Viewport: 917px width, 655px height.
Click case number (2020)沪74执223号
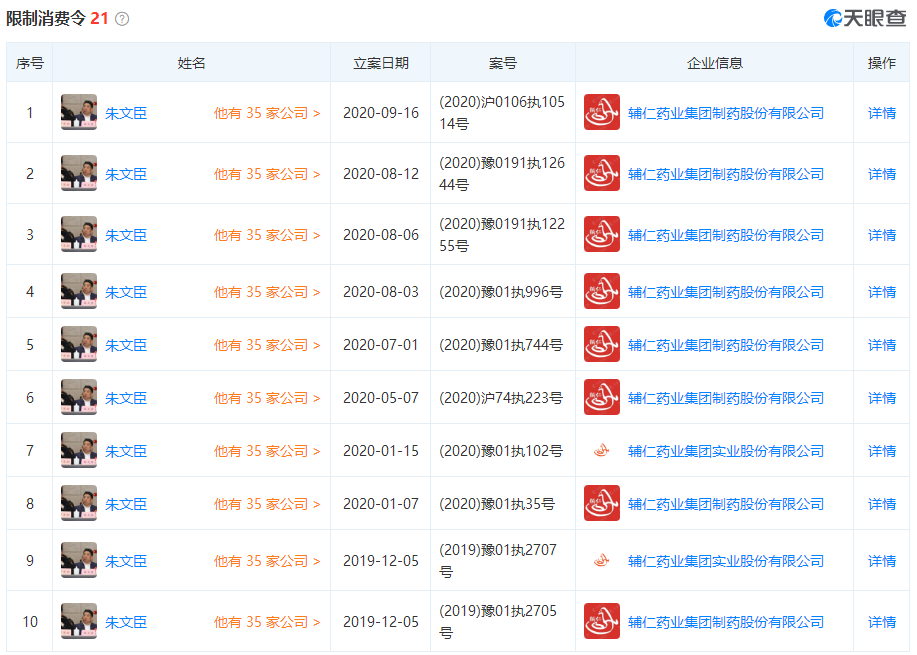(x=501, y=398)
